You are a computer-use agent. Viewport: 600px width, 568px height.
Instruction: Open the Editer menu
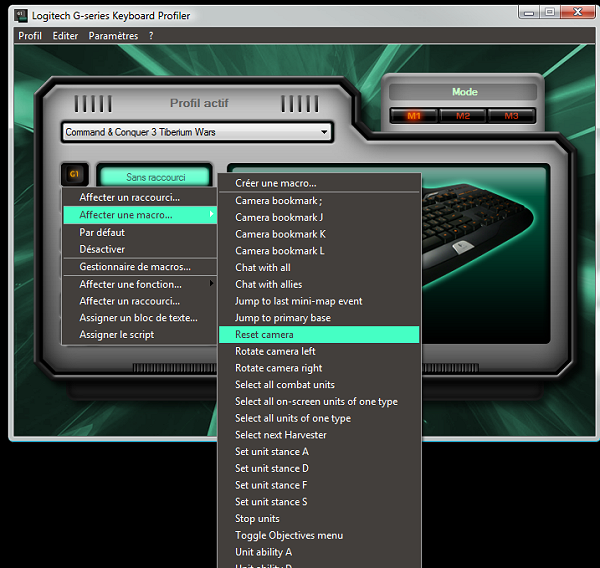(x=65, y=36)
